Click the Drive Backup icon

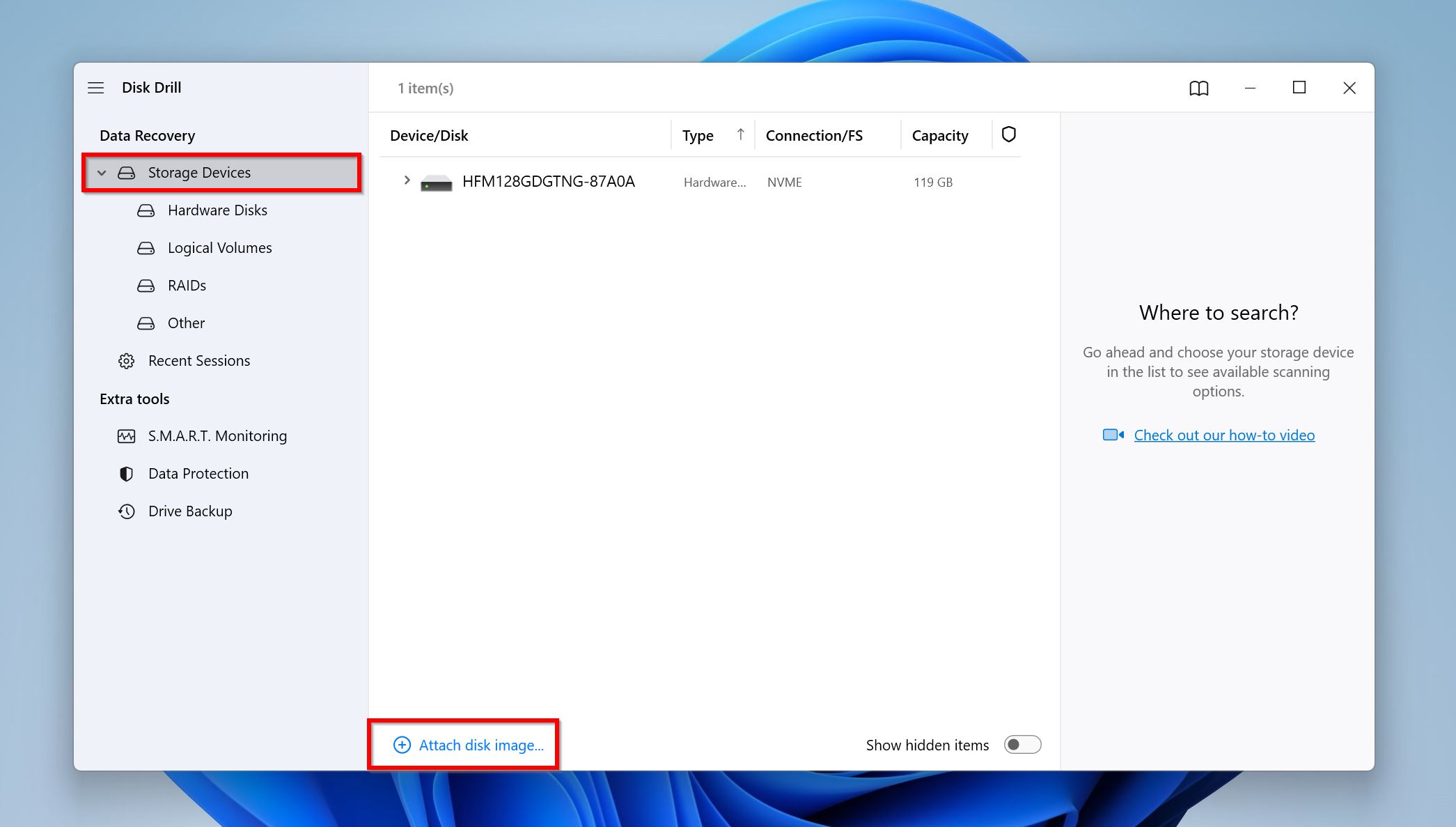pos(126,511)
